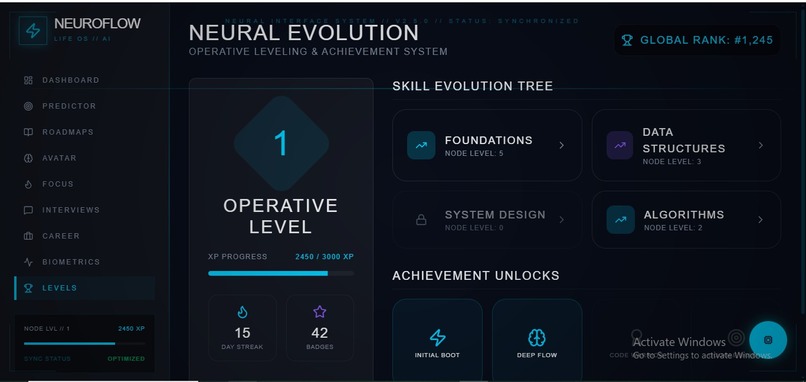The height and width of the screenshot is (382, 806).
Task: Expand the System Design node chevron
Action: [x=561, y=220]
